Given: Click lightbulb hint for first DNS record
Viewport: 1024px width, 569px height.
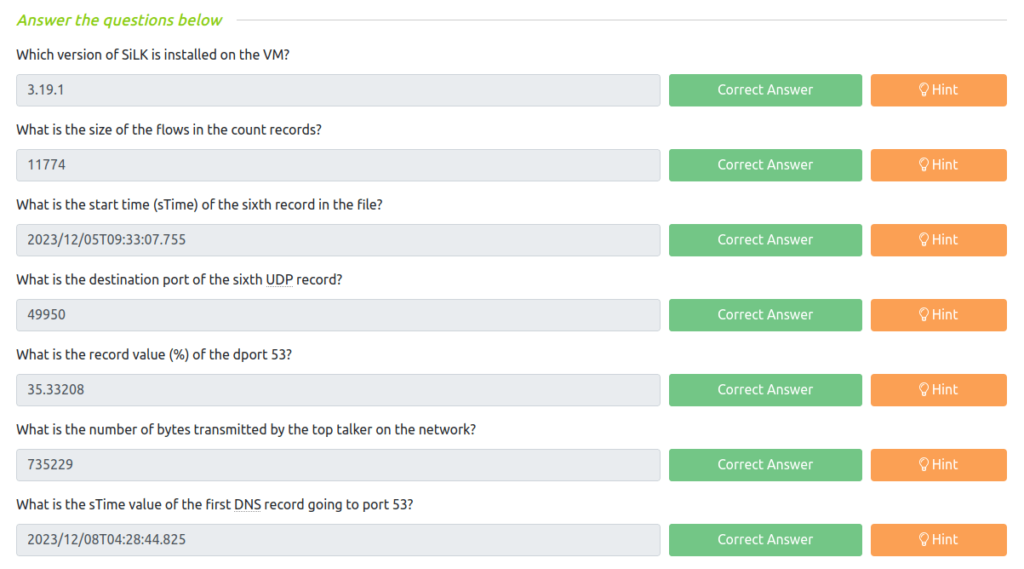Looking at the screenshot, I should click(x=938, y=540).
